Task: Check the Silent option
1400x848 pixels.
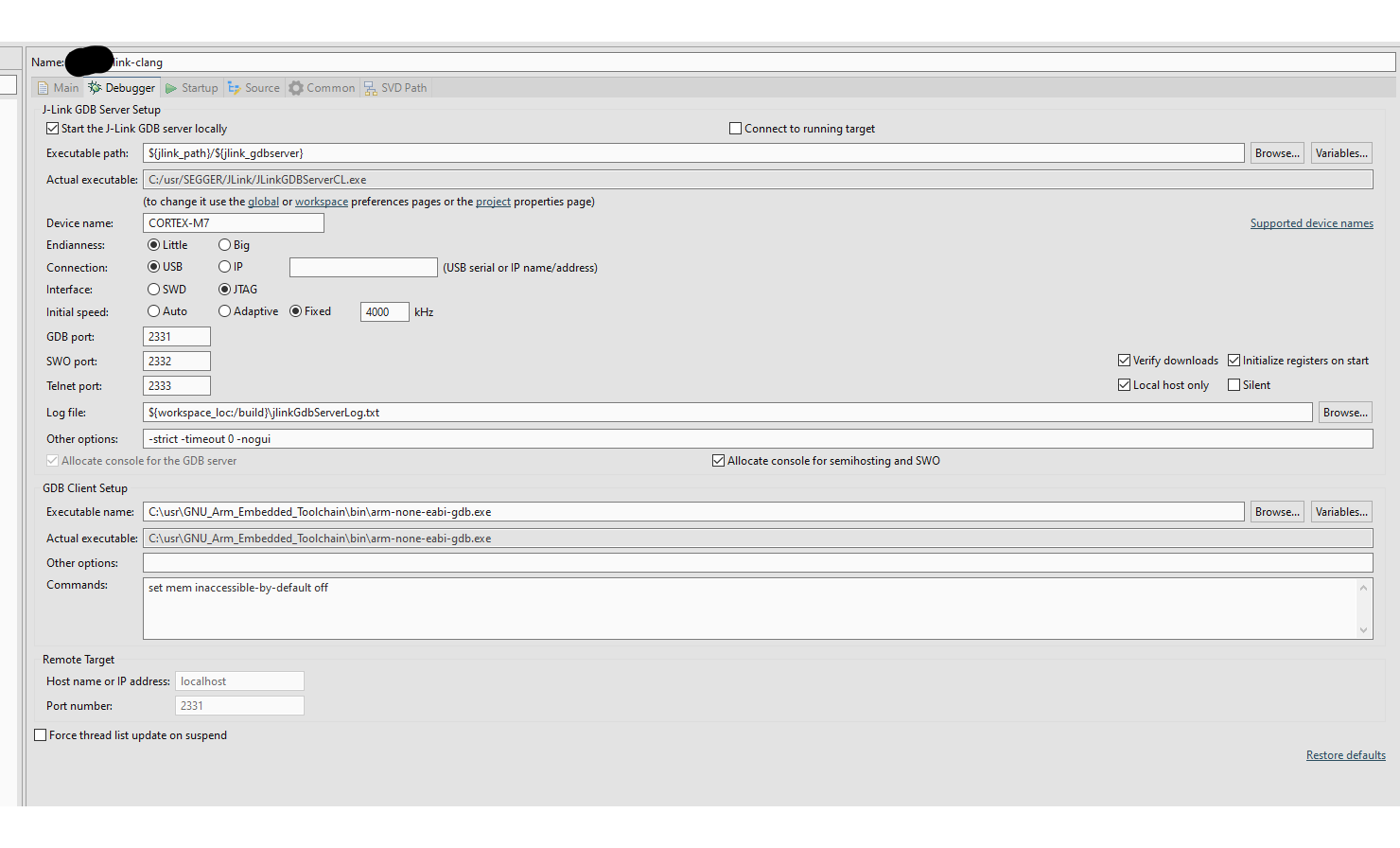Action: 1234,384
